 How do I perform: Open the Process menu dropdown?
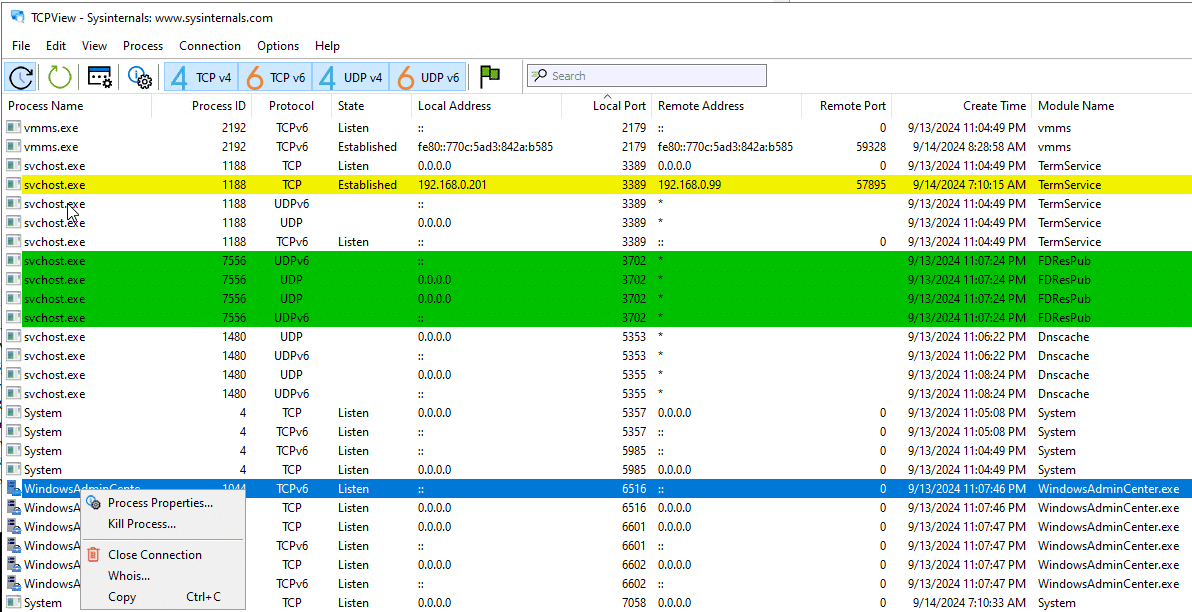point(142,46)
